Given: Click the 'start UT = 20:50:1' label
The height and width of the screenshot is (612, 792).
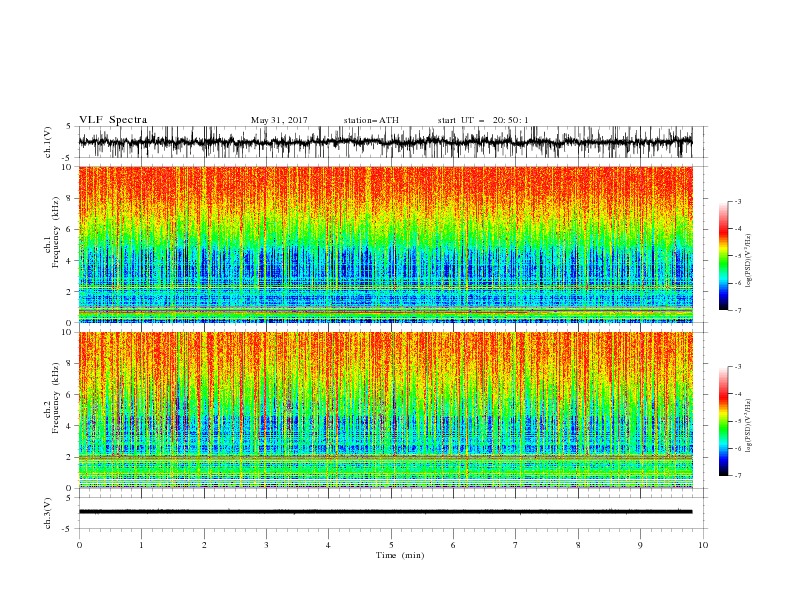Looking at the screenshot, I should tap(482, 120).
